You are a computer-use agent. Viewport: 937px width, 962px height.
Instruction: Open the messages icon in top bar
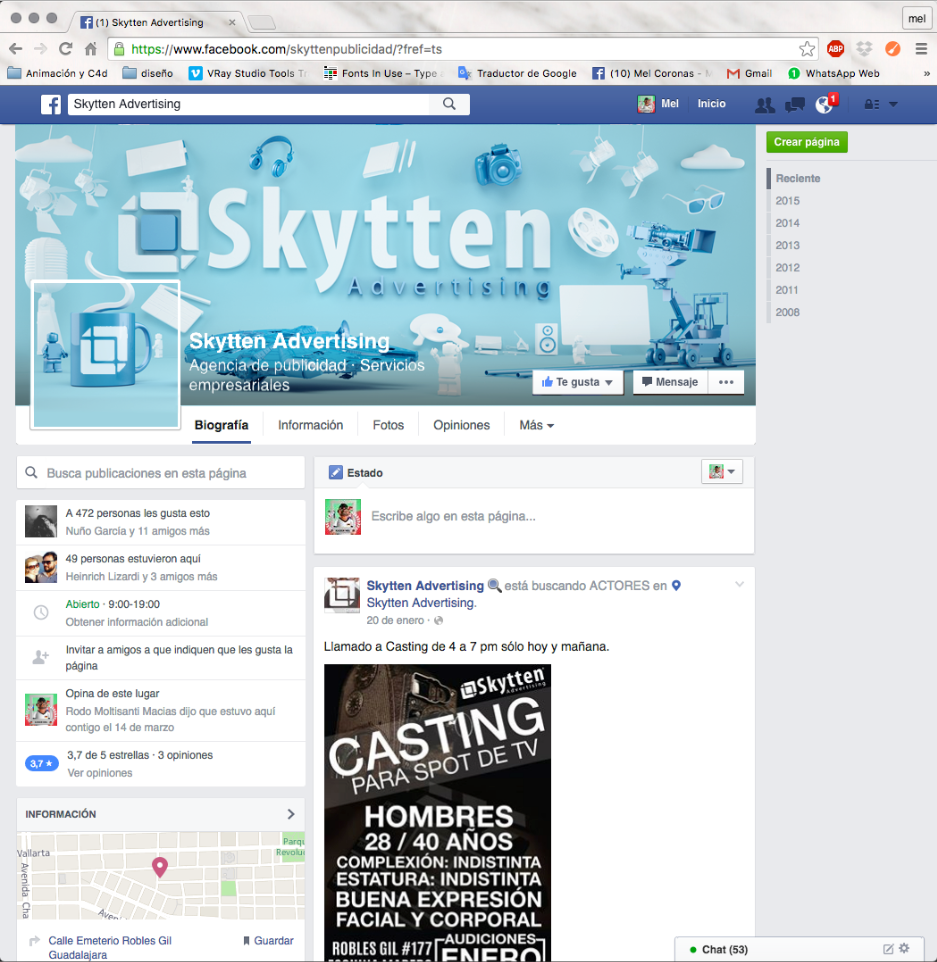795,105
